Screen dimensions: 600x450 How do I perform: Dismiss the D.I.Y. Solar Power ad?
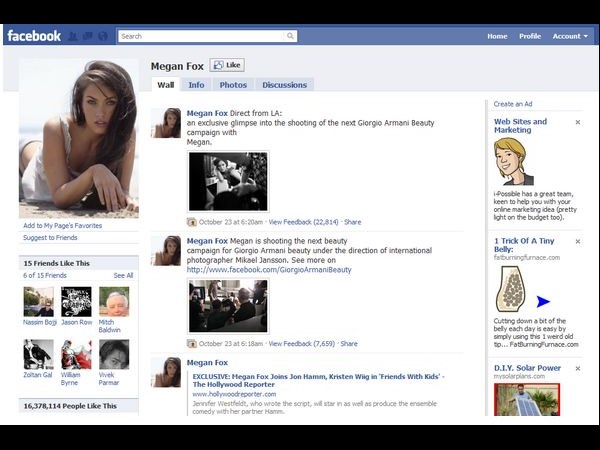point(577,368)
